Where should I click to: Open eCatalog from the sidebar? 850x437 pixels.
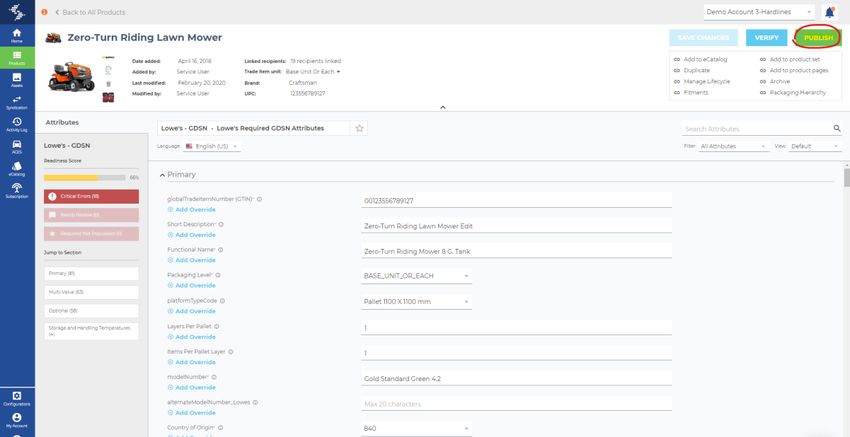17,169
